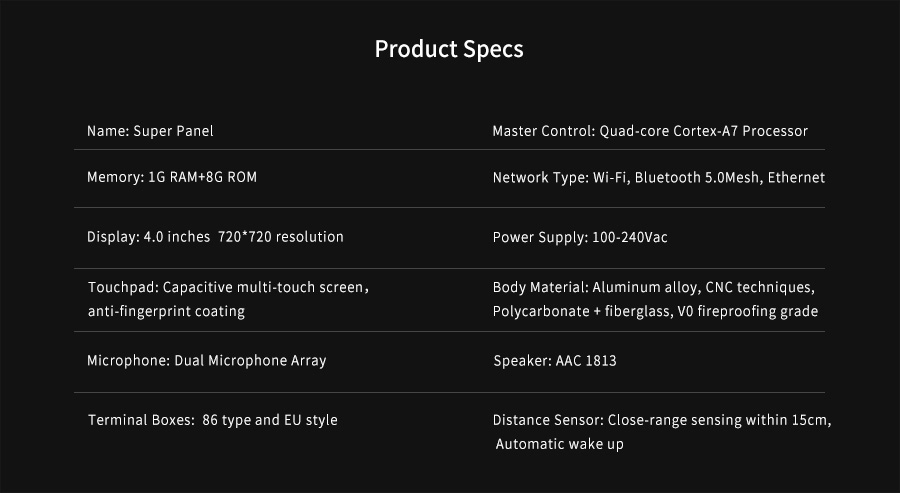Click the CNC techniques text

pos(759,287)
